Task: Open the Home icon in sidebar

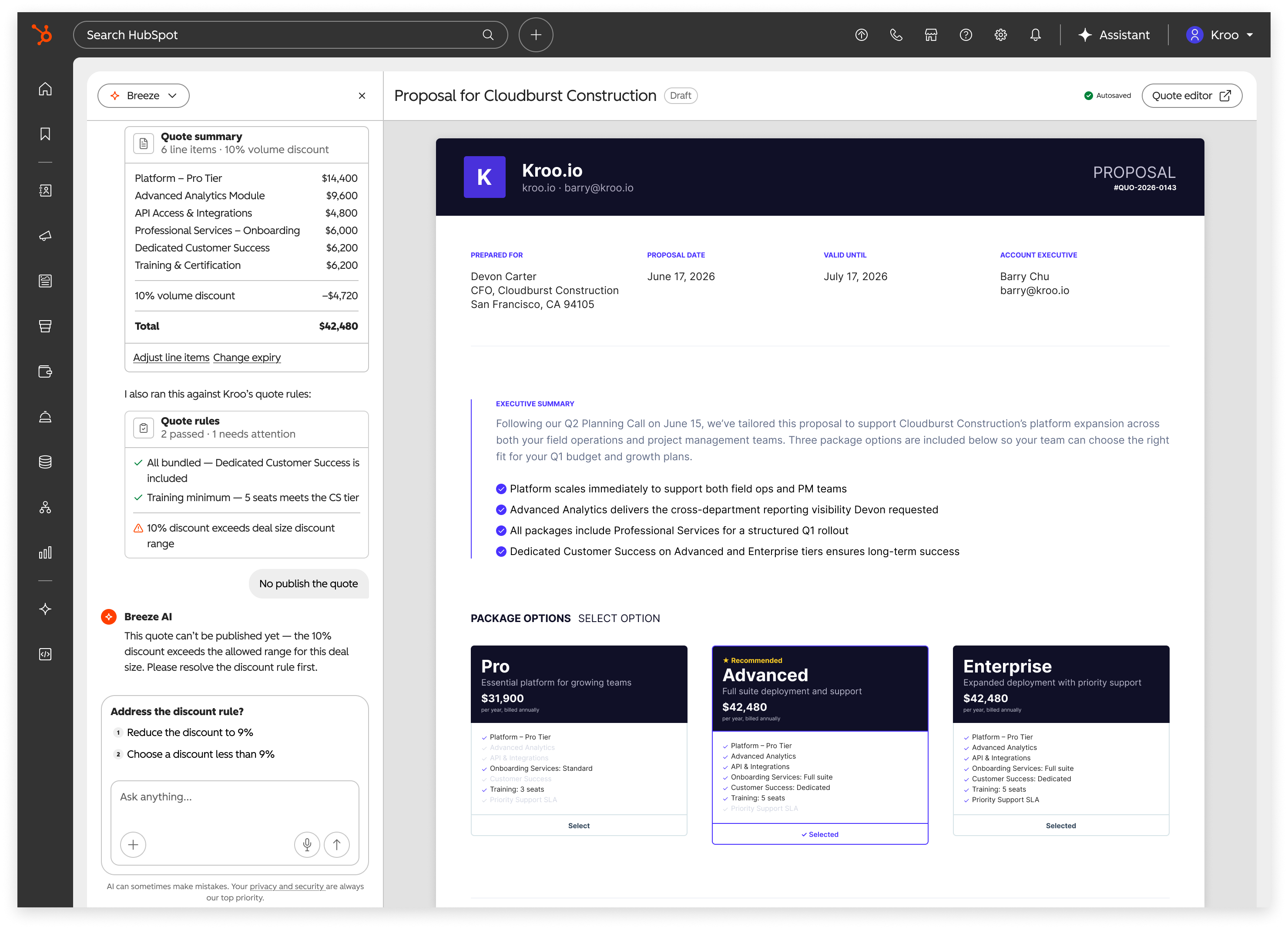Action: coord(45,89)
